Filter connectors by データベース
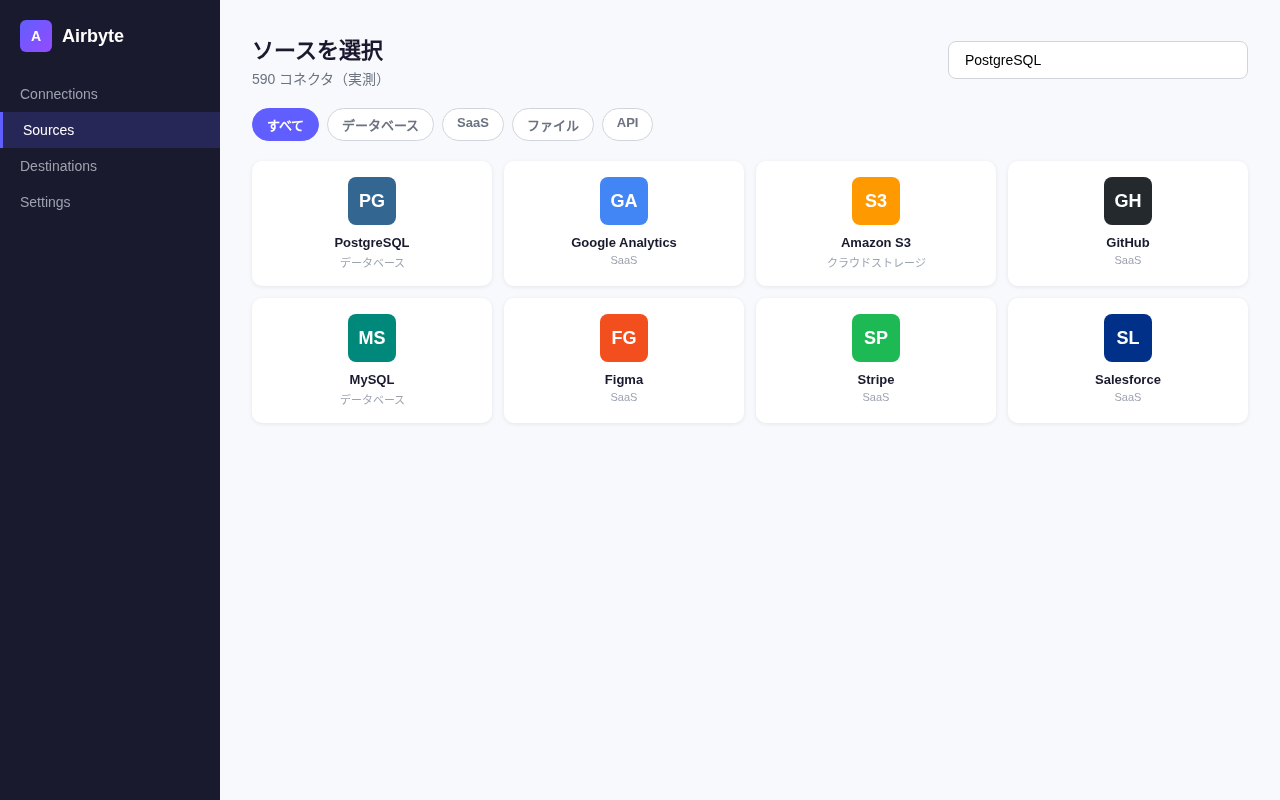The image size is (1280, 800). [380, 125]
